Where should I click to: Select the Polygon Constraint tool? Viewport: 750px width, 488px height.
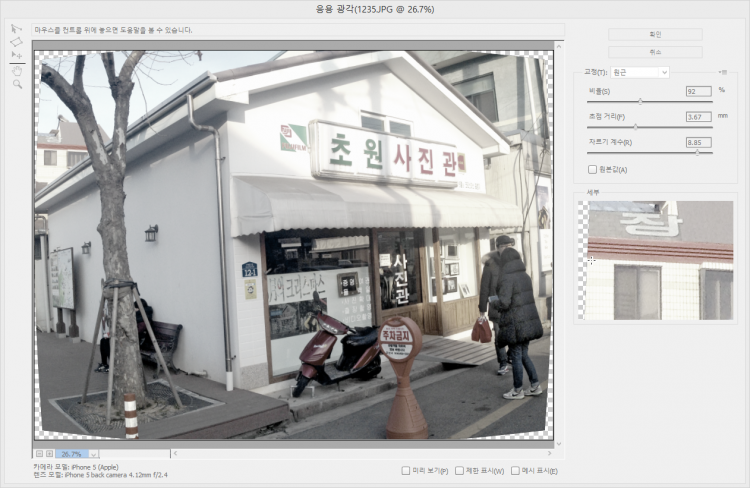(x=16, y=43)
